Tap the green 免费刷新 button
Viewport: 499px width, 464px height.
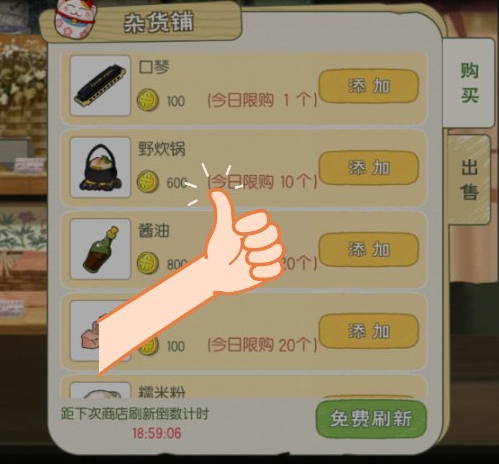point(371,419)
